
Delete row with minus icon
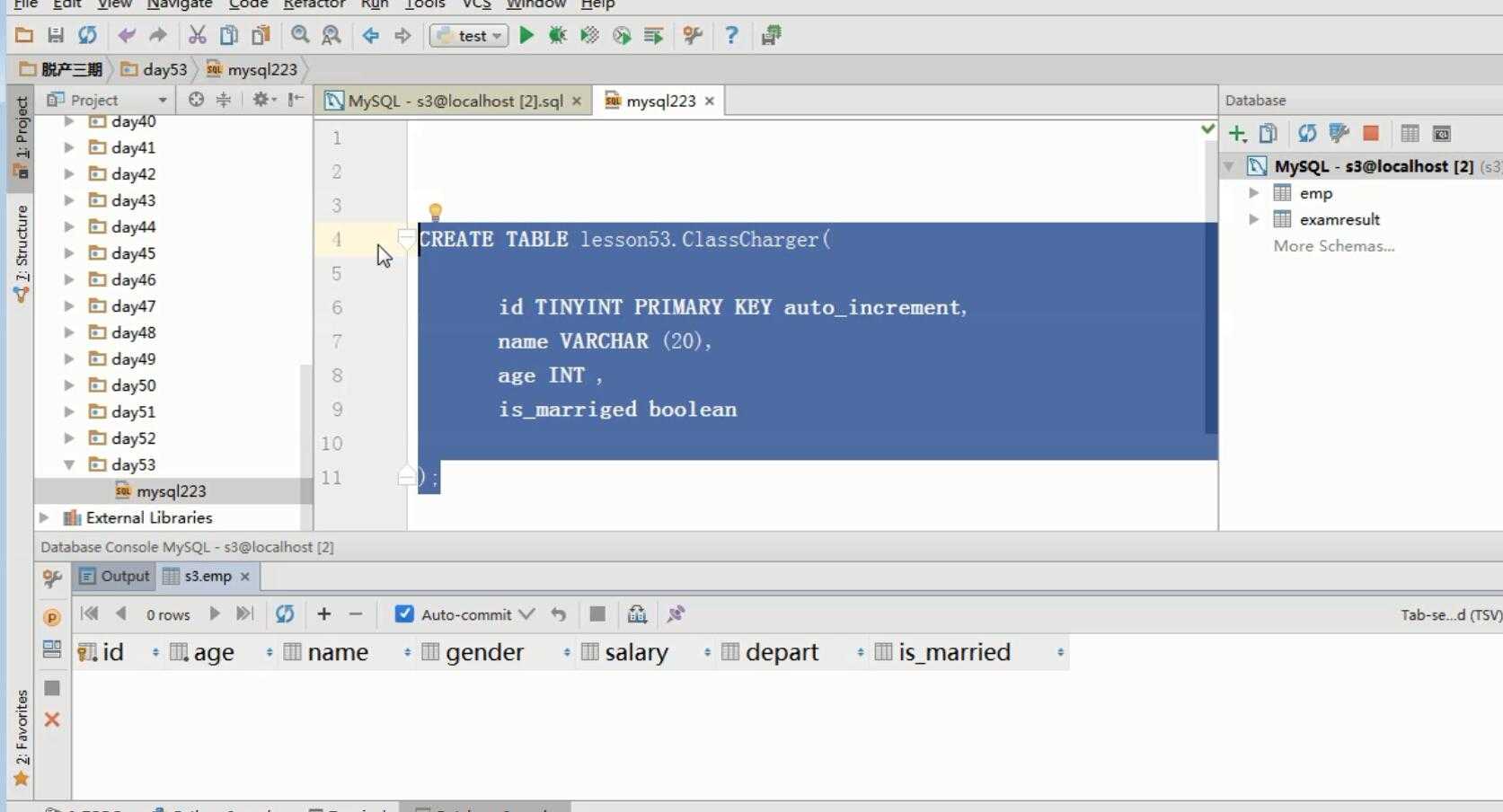coord(356,613)
